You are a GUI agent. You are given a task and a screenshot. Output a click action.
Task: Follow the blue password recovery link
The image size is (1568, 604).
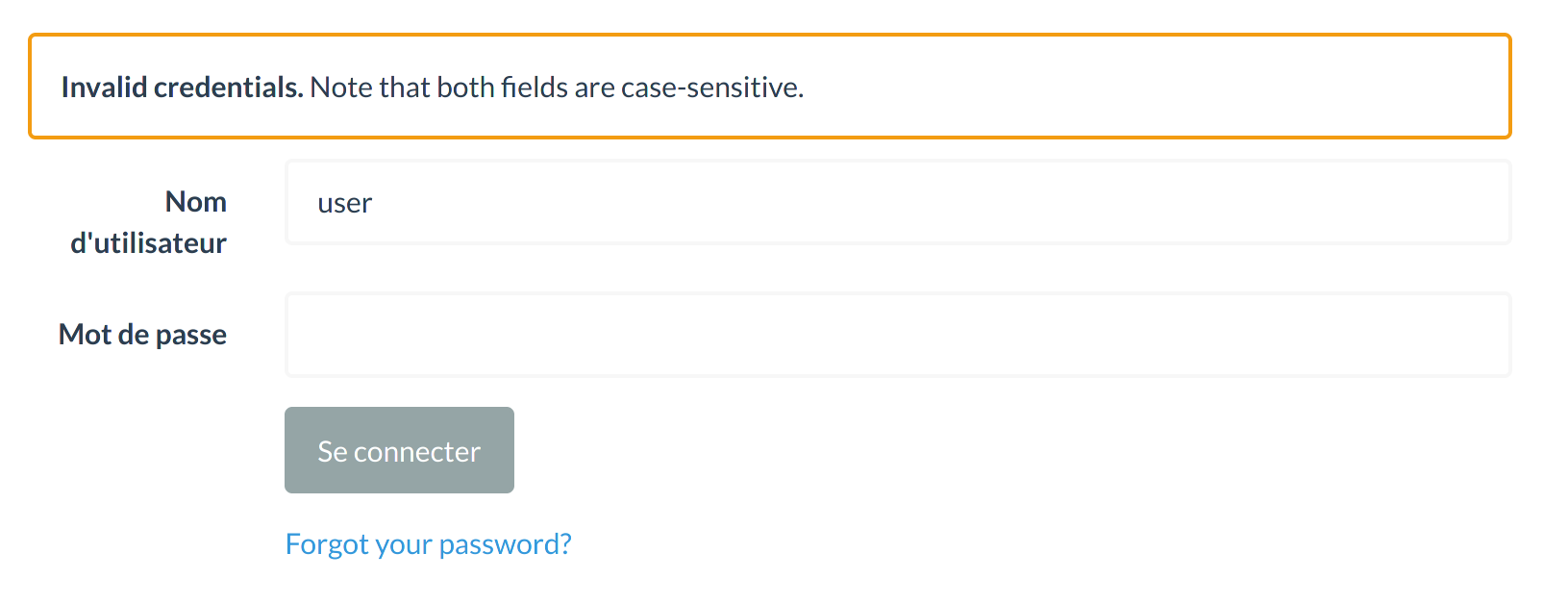coord(428,543)
